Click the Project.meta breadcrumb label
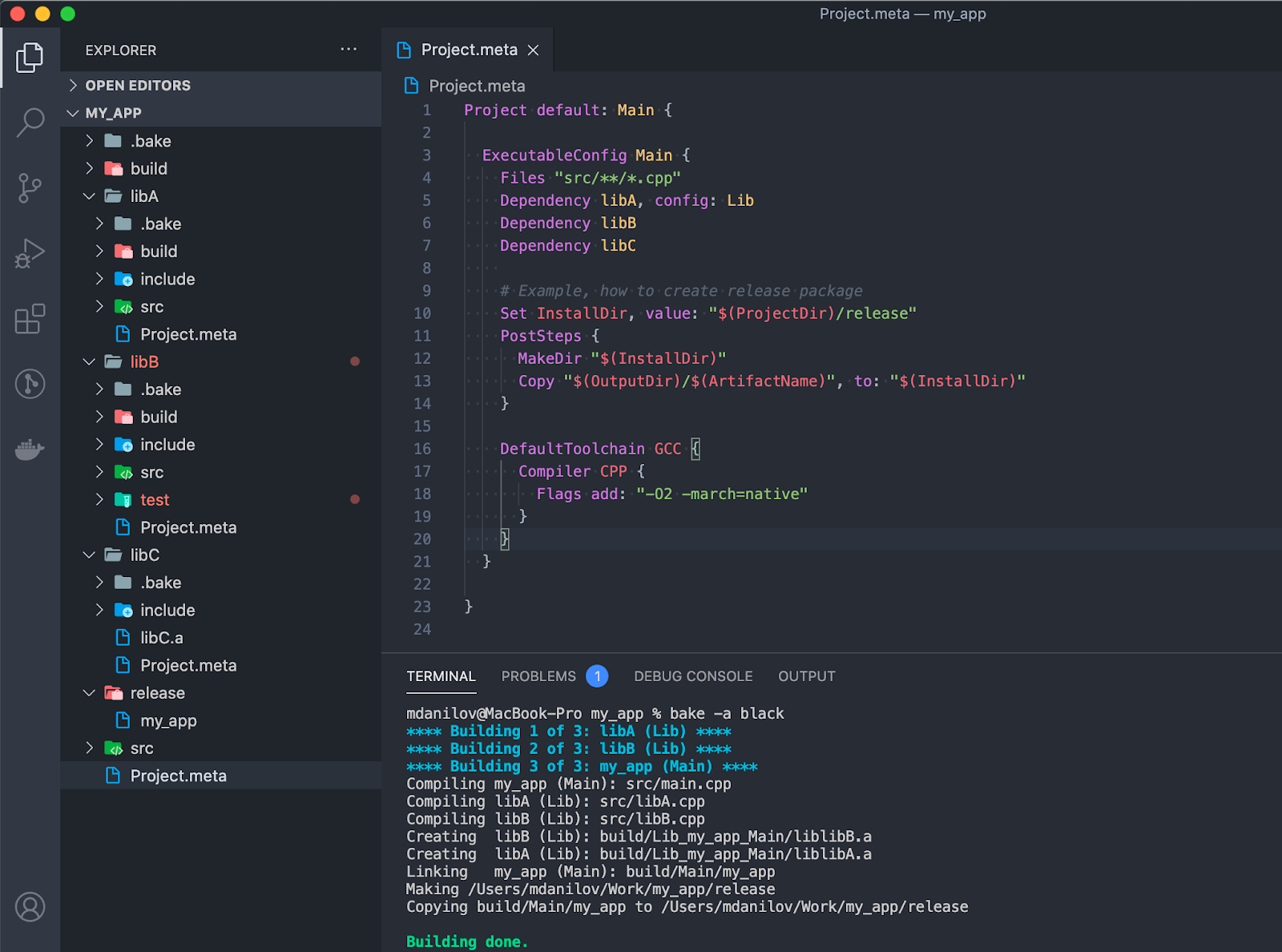 point(478,86)
